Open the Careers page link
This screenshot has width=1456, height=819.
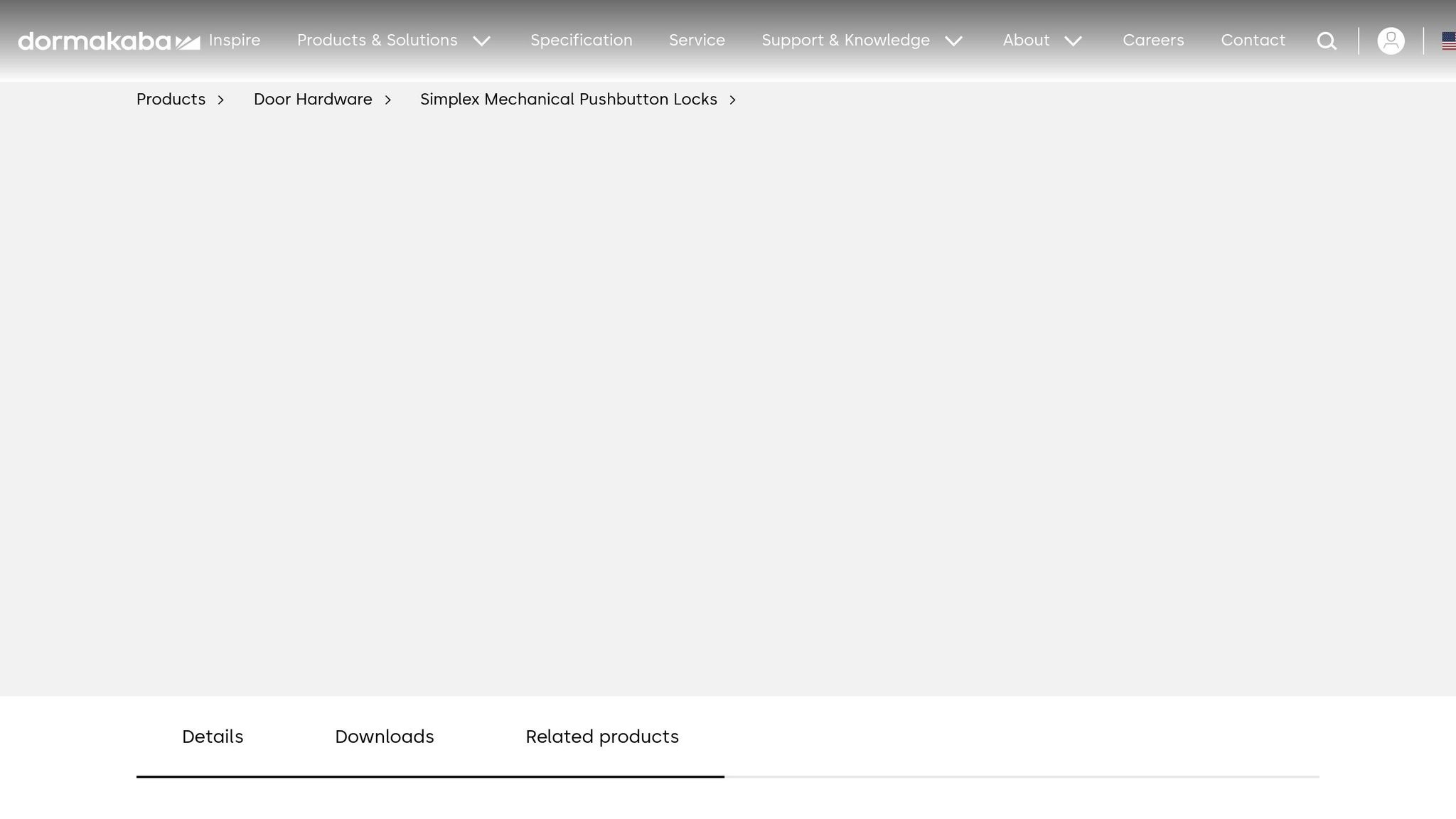pyautogui.click(x=1153, y=41)
